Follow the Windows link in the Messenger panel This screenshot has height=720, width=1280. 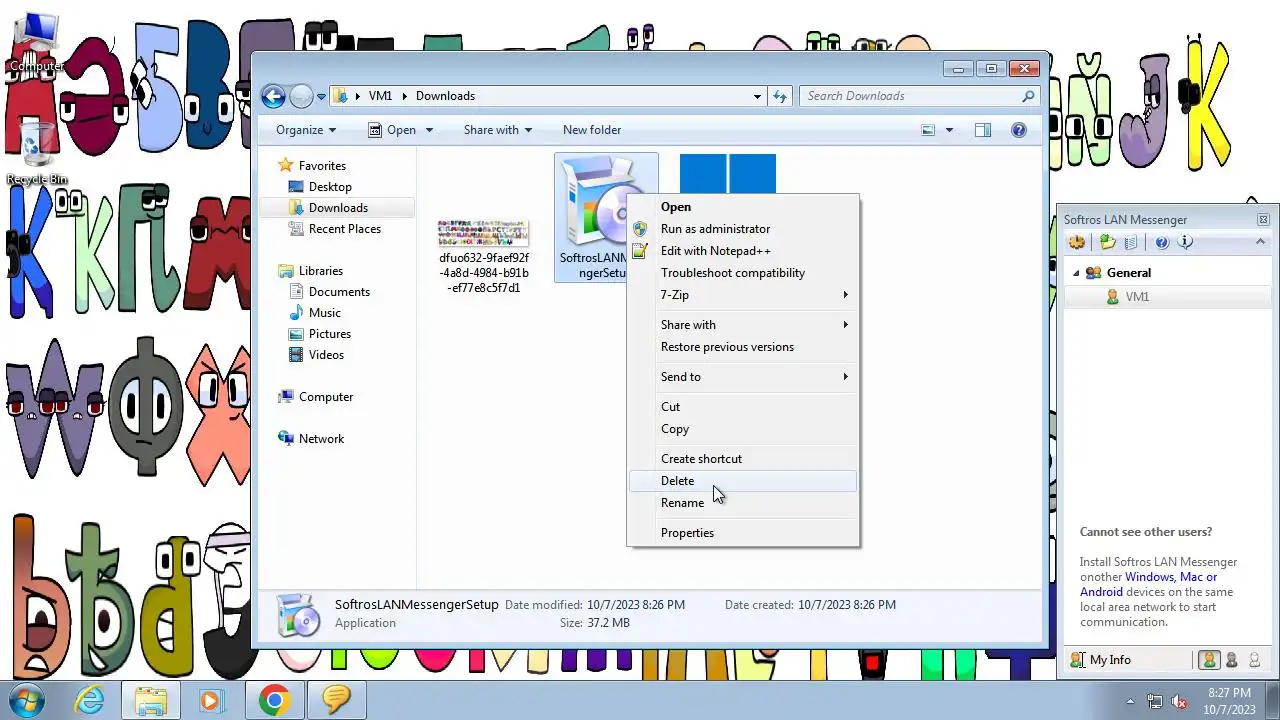click(x=1150, y=577)
